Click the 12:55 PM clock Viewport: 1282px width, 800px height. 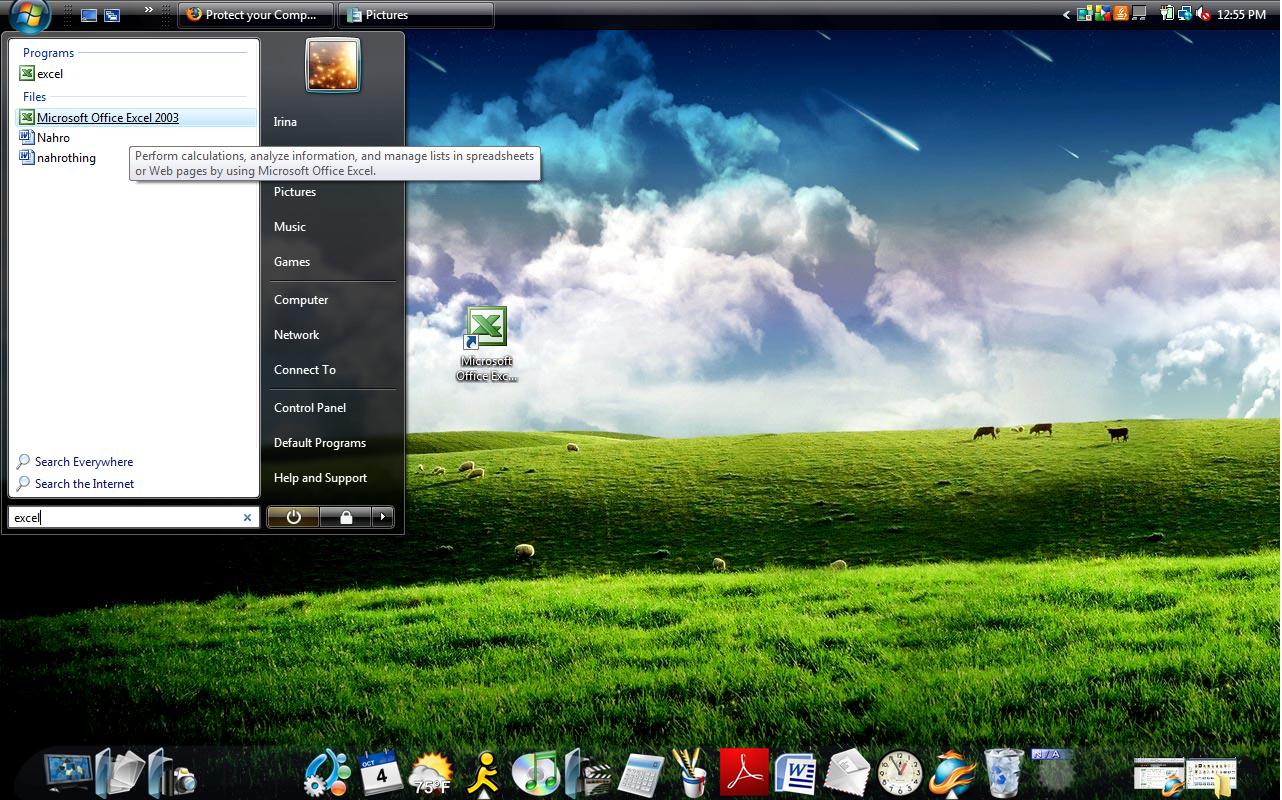1242,15
